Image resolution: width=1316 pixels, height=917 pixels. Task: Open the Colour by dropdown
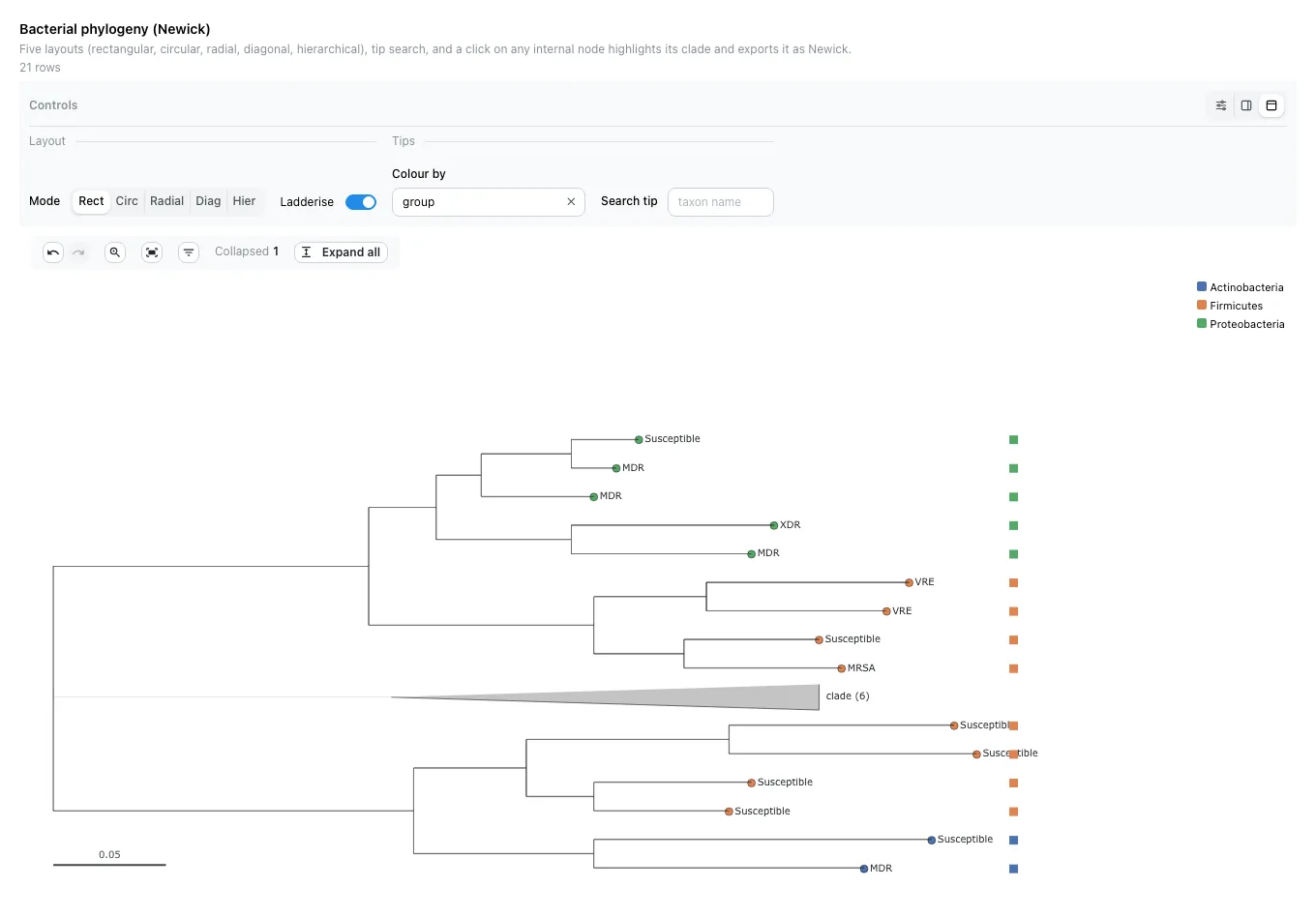[489, 202]
